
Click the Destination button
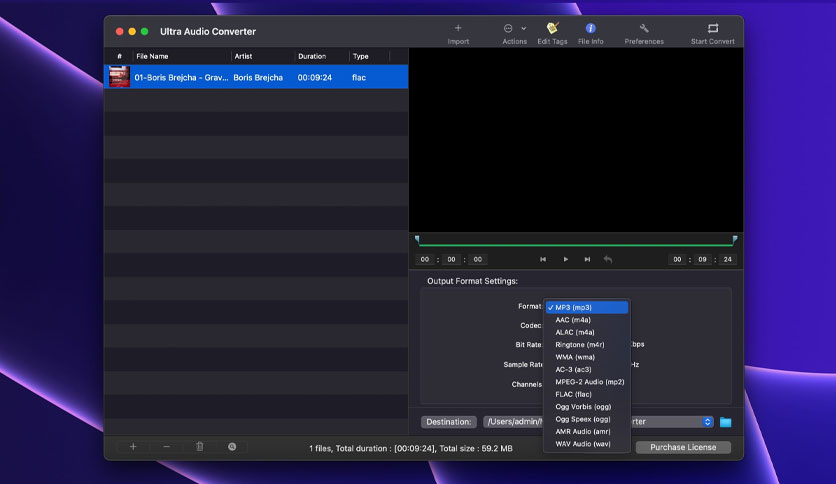click(x=448, y=422)
